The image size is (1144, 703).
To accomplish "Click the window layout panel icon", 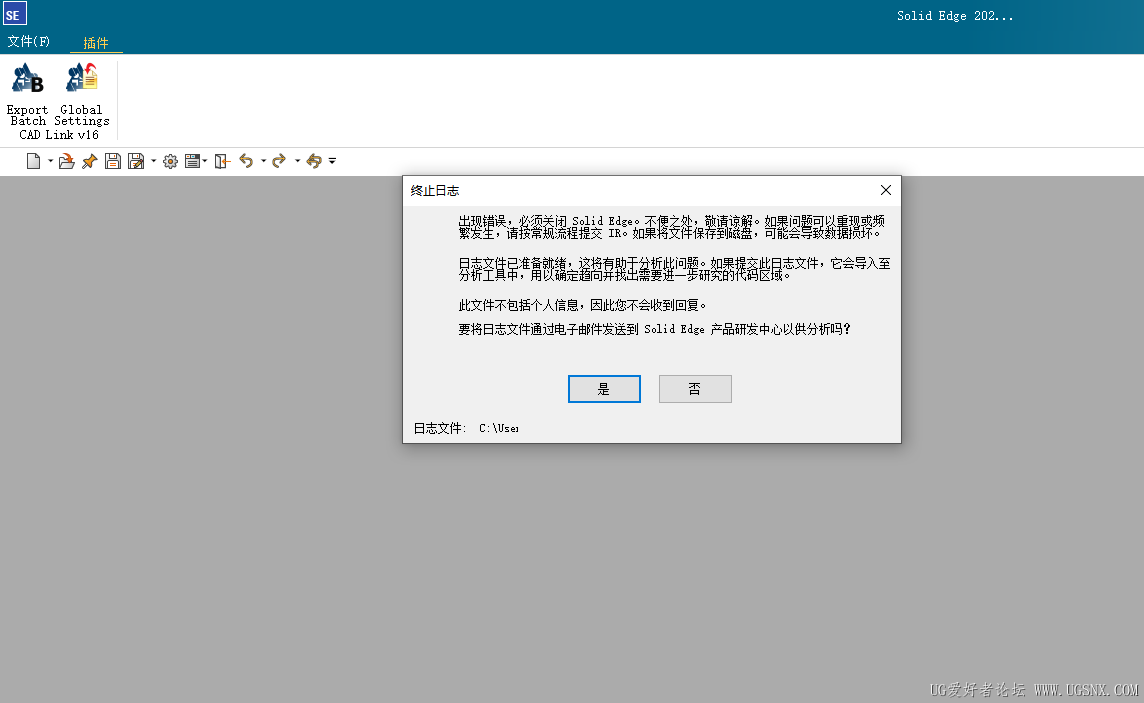I will [192, 161].
